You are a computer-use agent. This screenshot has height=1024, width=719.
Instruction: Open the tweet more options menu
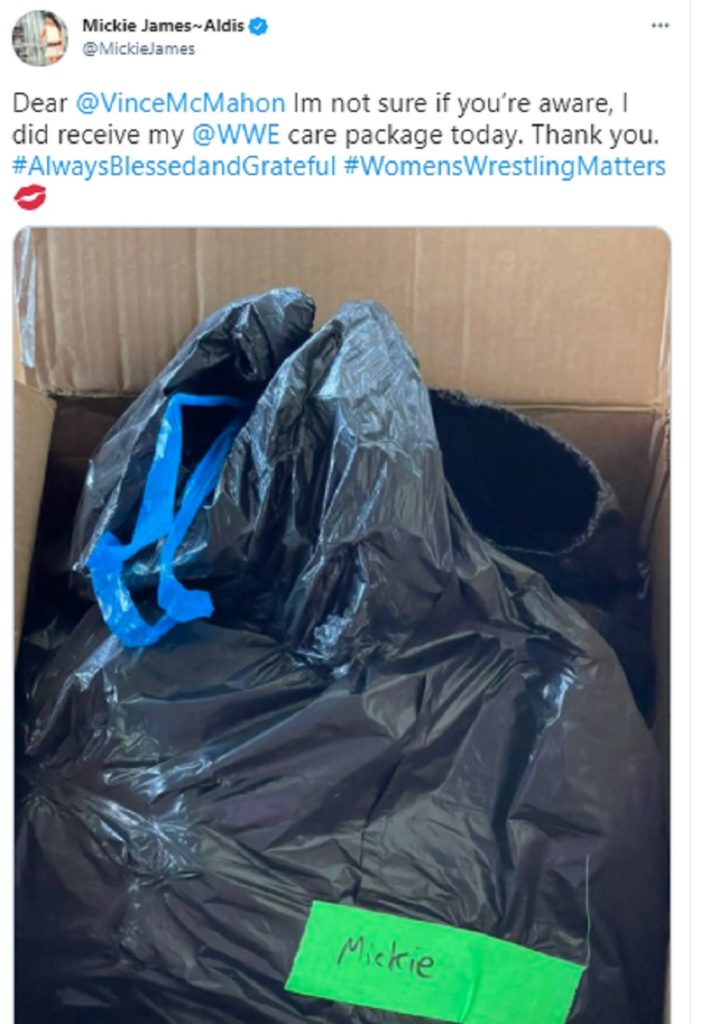[660, 25]
